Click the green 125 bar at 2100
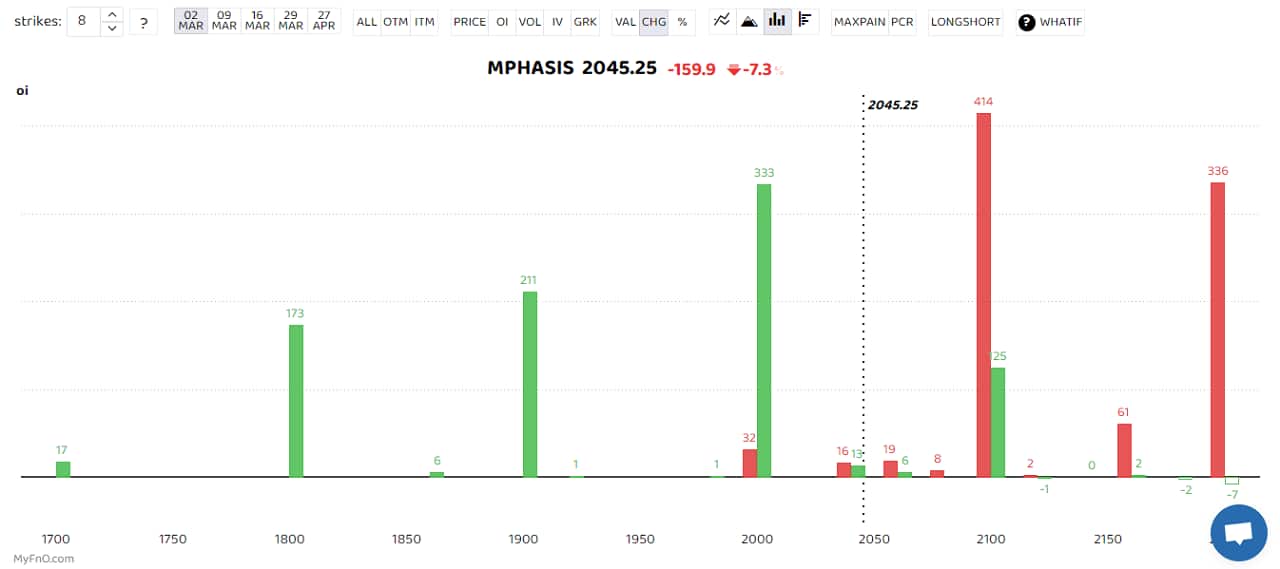 pos(998,422)
